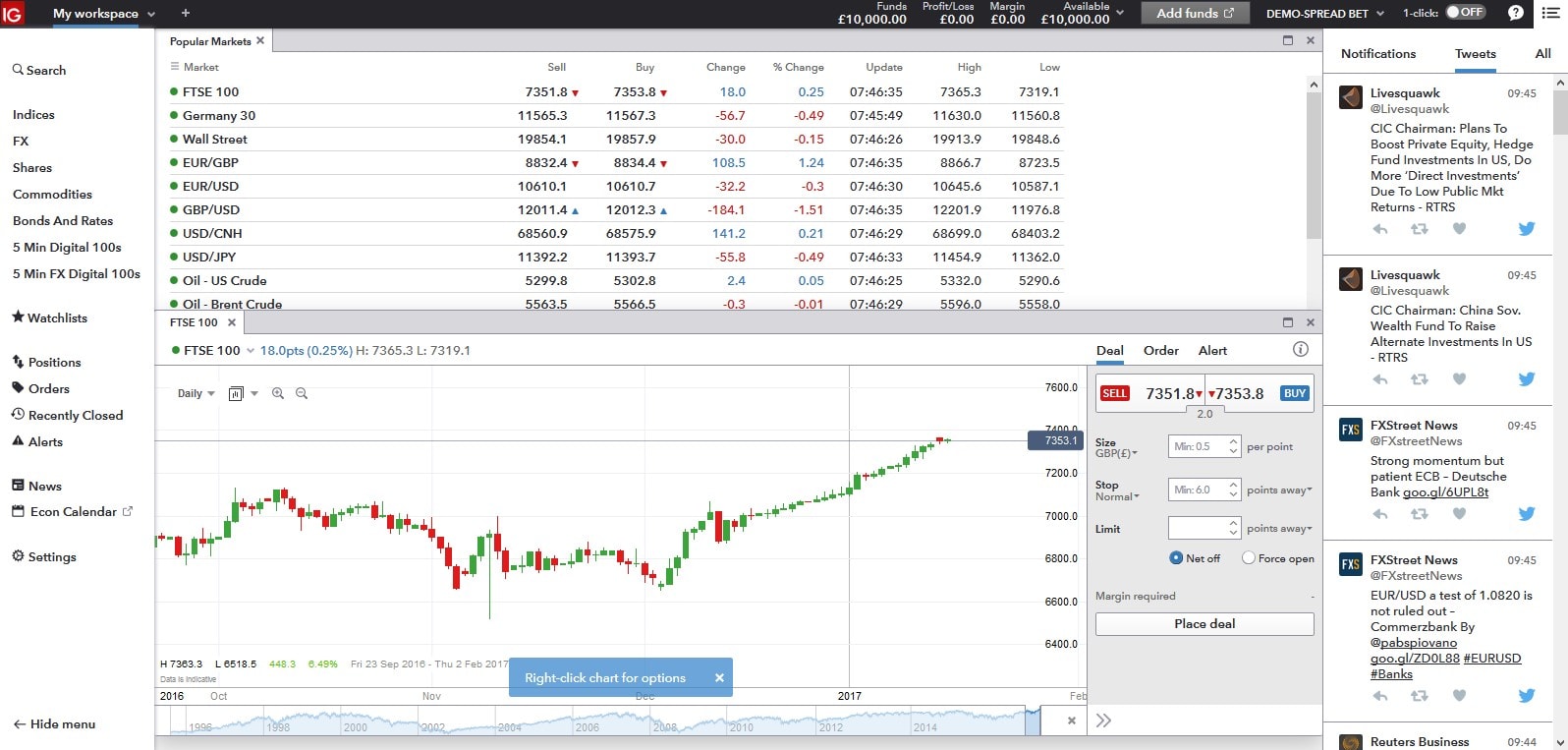
Task: Open the chart type dropdown arrow
Action: pos(254,393)
